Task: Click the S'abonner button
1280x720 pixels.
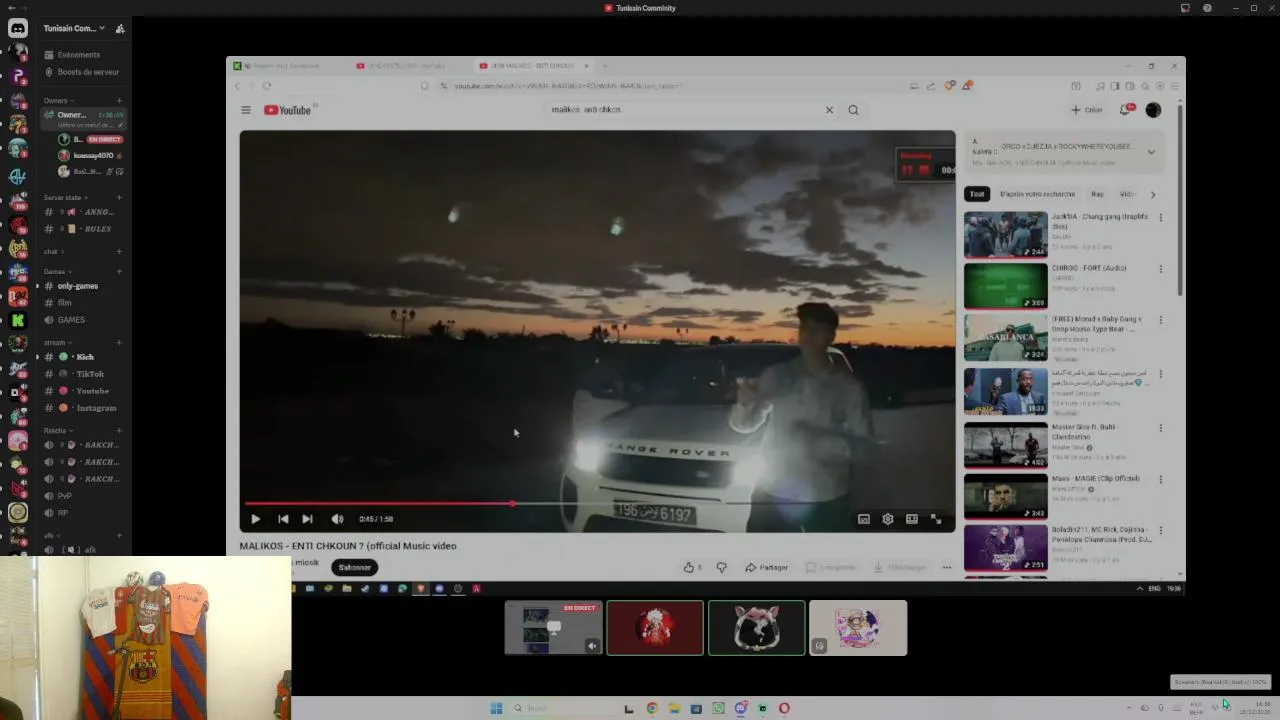Action: 354,567
